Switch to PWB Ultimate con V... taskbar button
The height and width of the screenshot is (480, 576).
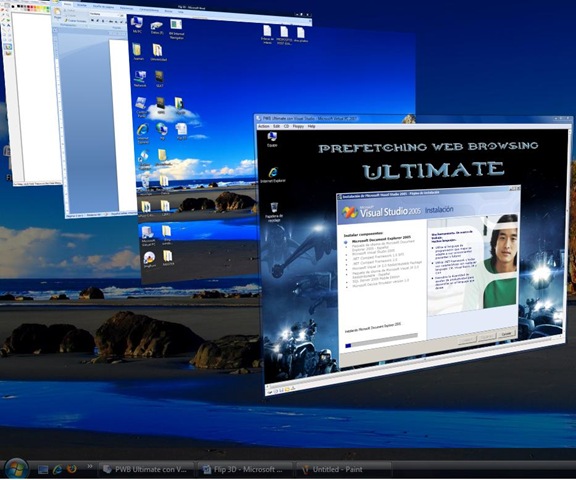146,469
